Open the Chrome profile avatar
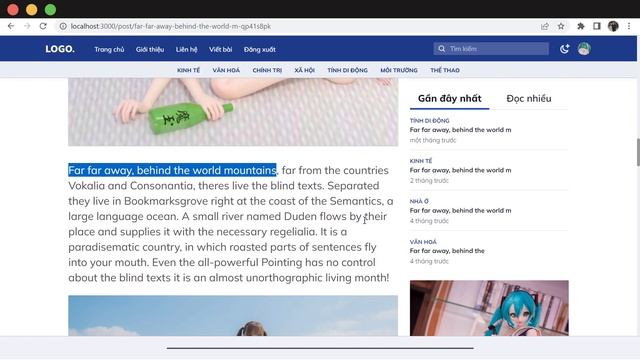This screenshot has width=640, height=360. [x=613, y=26]
